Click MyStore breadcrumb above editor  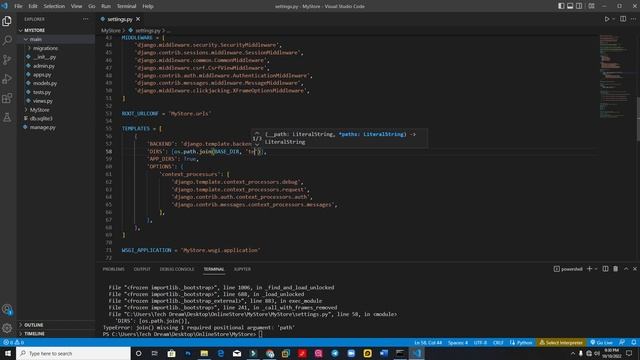coord(111,31)
